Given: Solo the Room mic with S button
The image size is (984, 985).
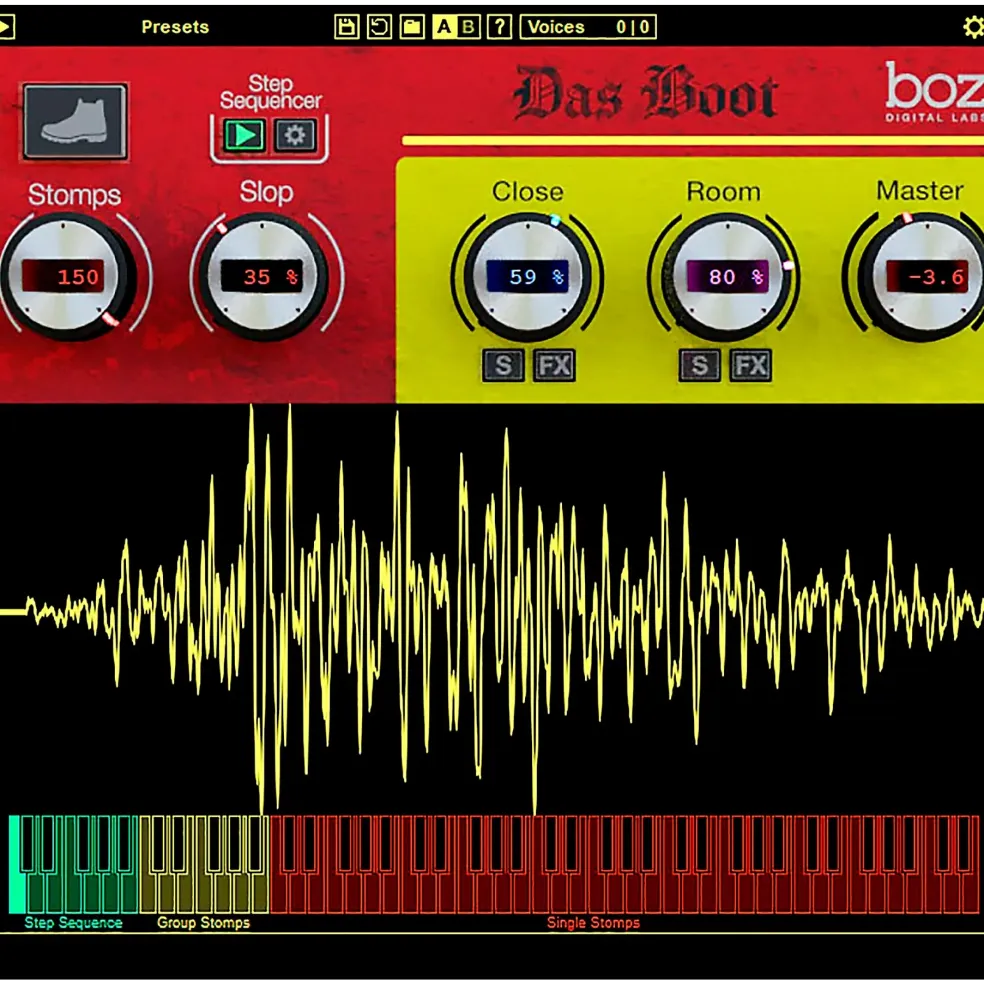Looking at the screenshot, I should point(699,365).
